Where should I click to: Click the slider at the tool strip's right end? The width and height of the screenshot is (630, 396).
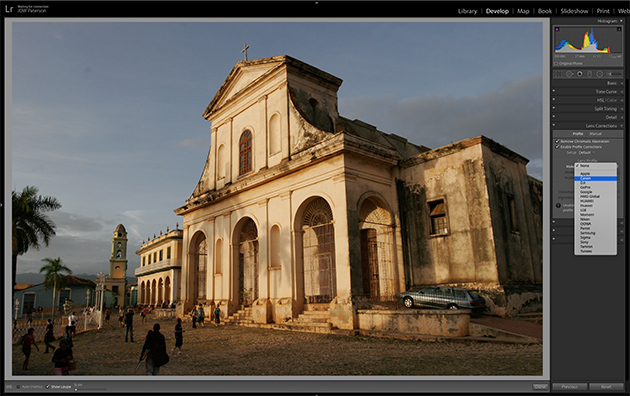[615, 74]
